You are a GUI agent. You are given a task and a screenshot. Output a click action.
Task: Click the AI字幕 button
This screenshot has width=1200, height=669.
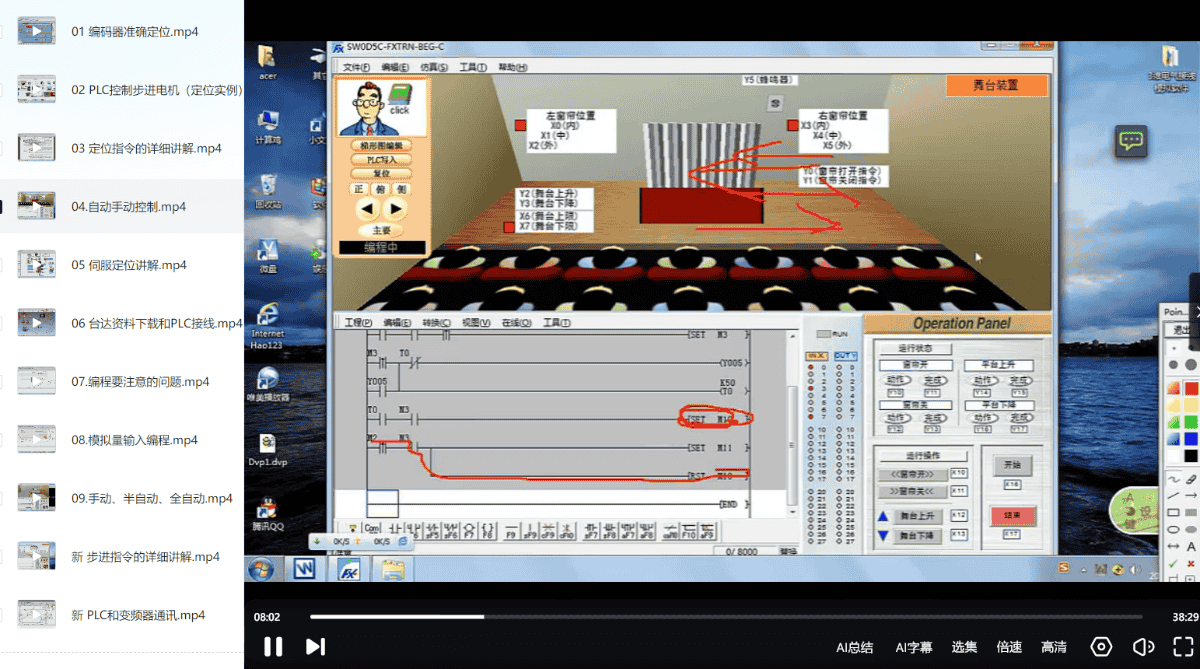click(x=913, y=647)
